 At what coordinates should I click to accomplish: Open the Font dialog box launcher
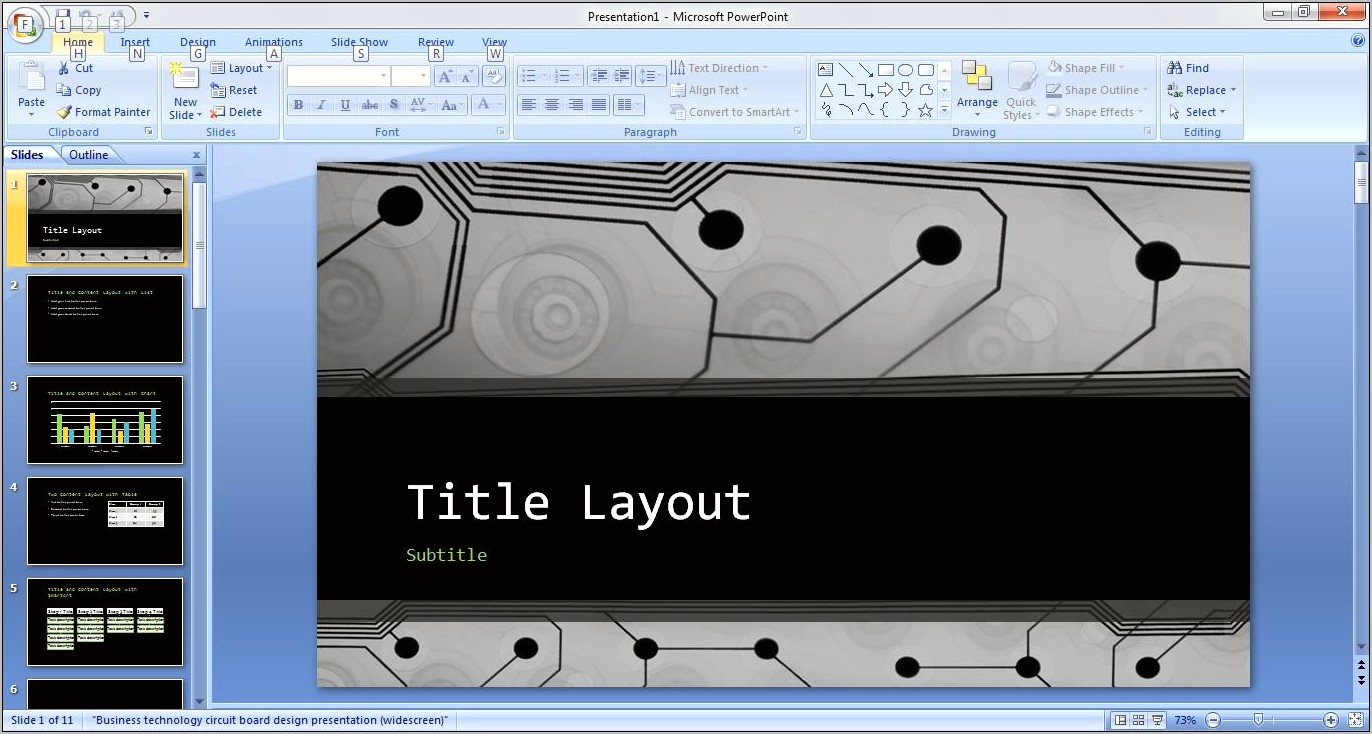[x=501, y=132]
